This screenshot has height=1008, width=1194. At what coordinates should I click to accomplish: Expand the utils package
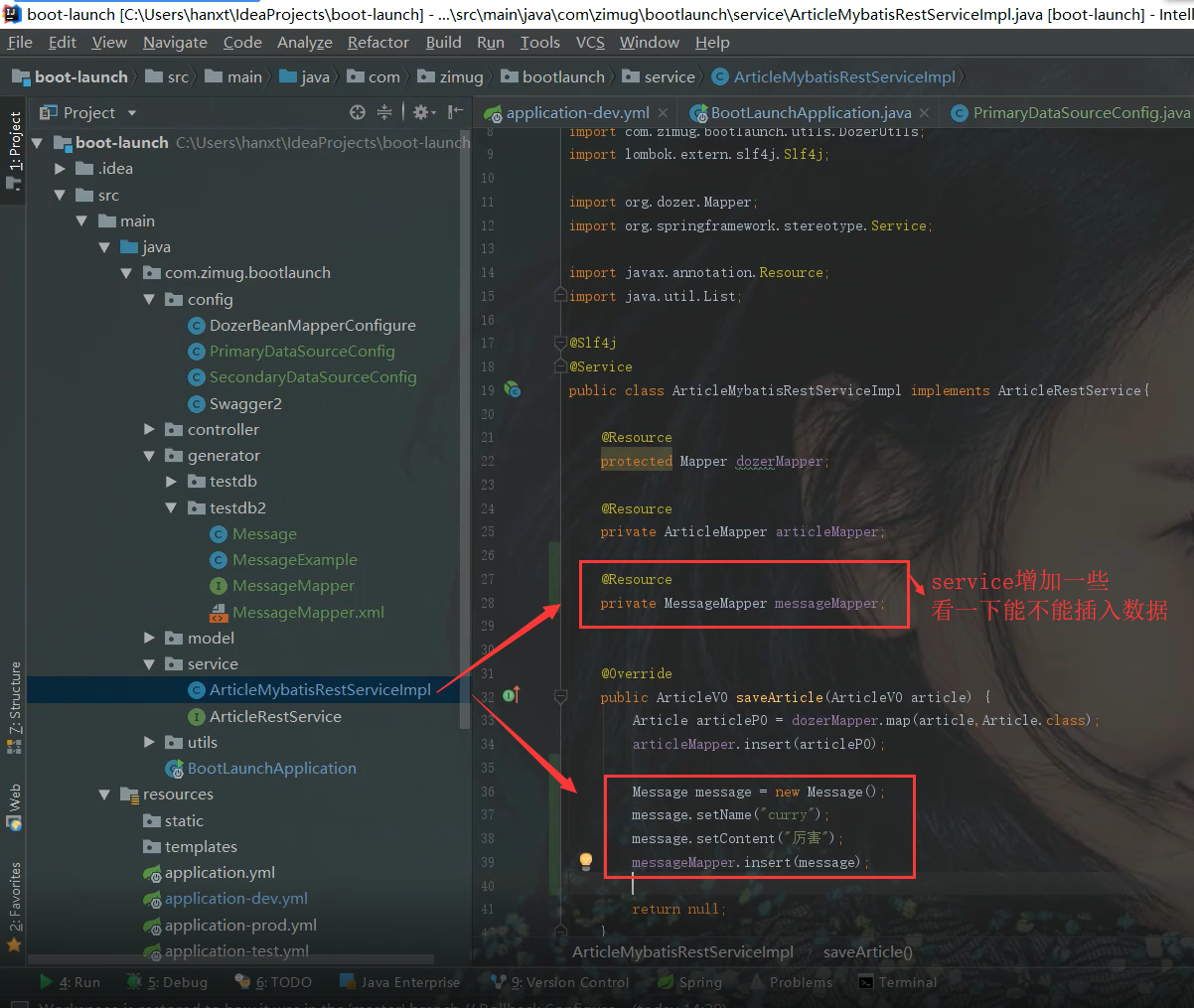pyautogui.click(x=149, y=742)
